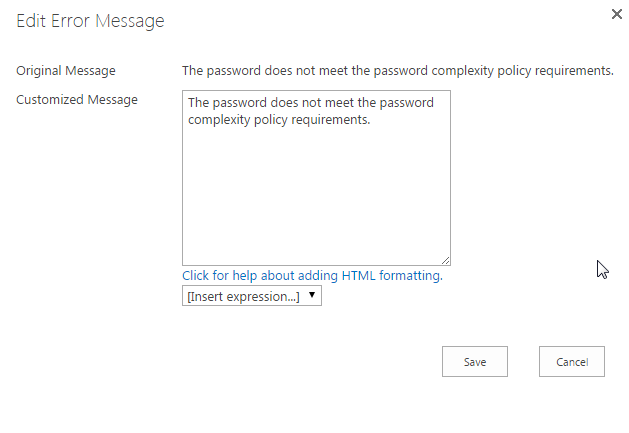Place cursor after "requirements." in text box
629x433 pixels.
[x=371, y=120]
